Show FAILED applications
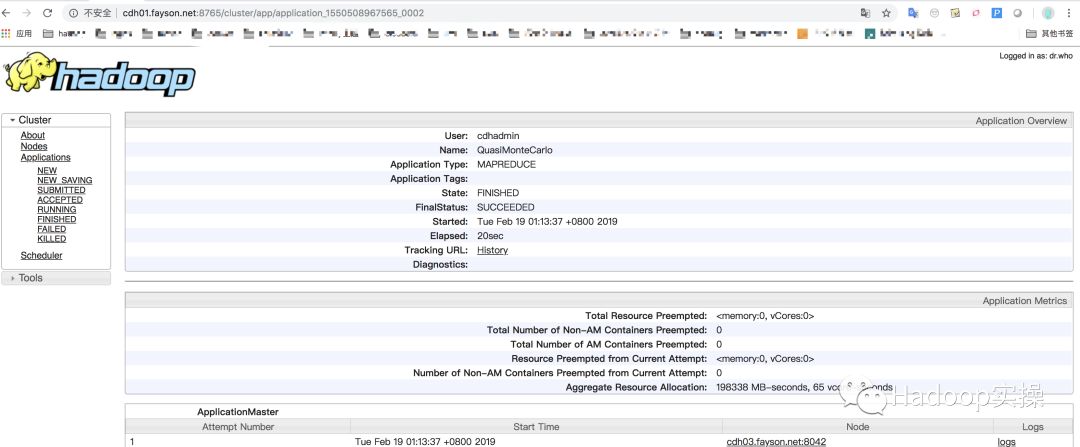Screen dimensions: 1080x447 pyautogui.click(x=52, y=229)
